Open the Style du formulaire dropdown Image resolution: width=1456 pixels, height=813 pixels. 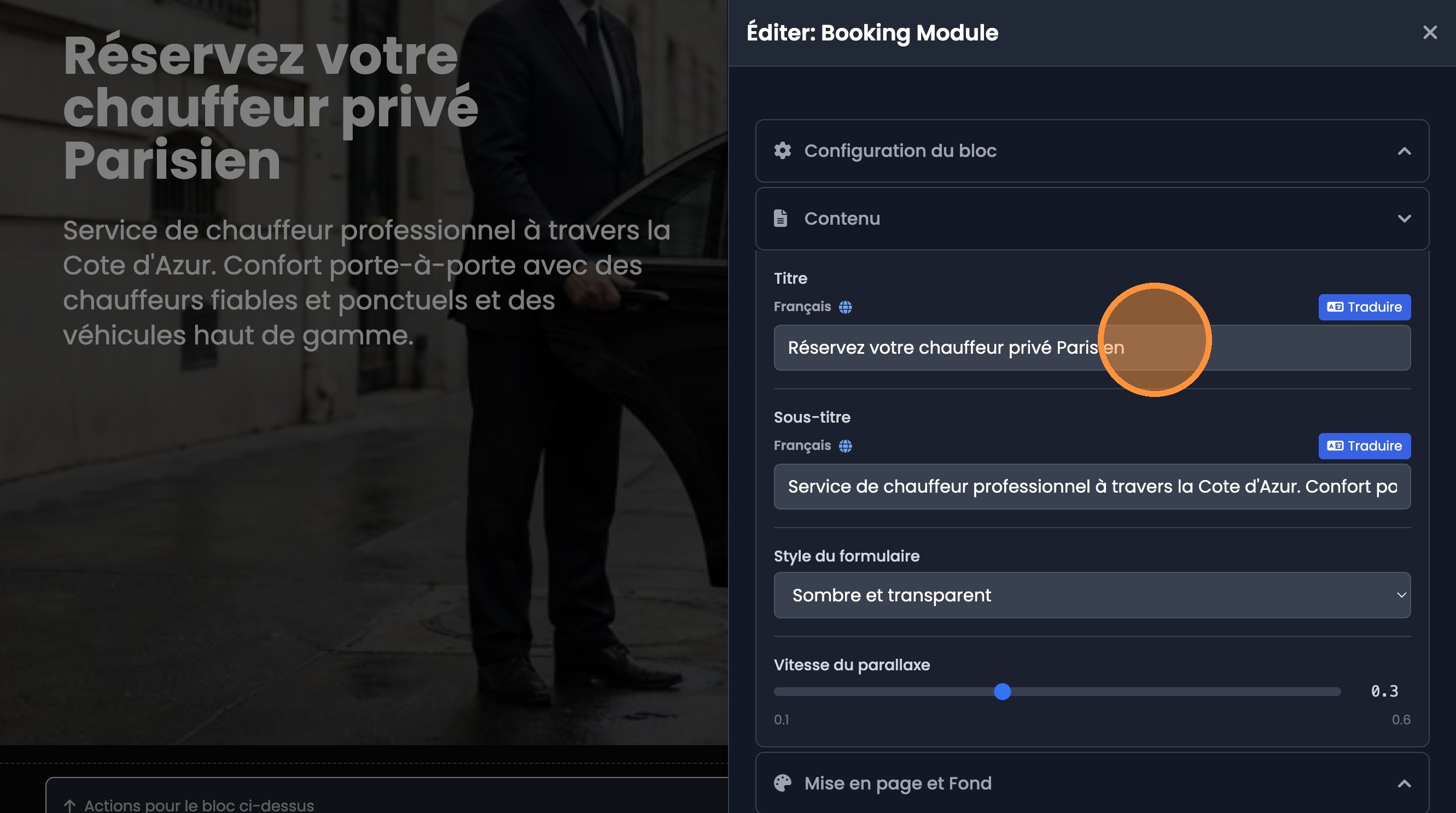tap(1091, 595)
